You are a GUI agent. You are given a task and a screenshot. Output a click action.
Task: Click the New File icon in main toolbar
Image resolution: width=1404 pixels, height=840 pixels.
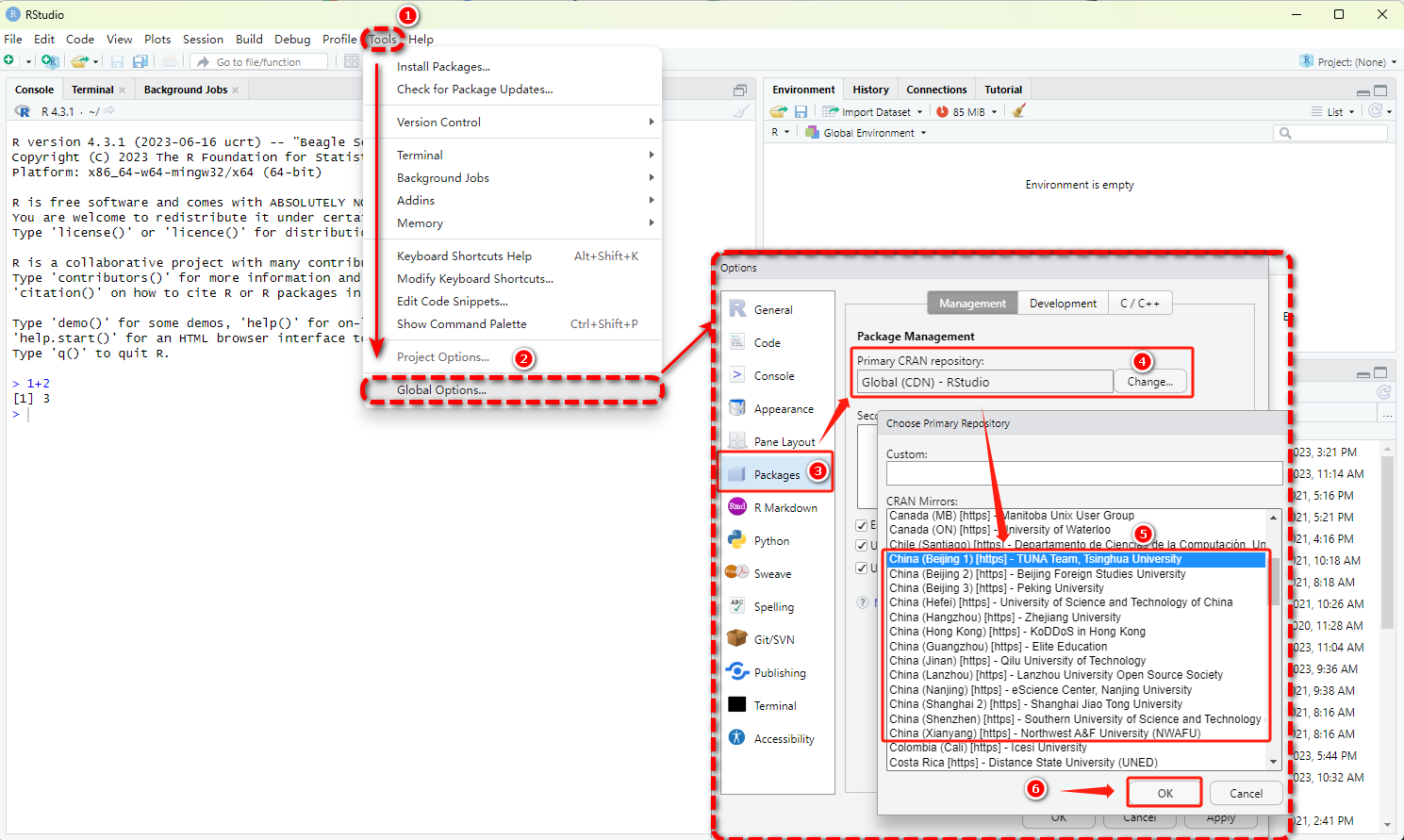(x=10, y=61)
